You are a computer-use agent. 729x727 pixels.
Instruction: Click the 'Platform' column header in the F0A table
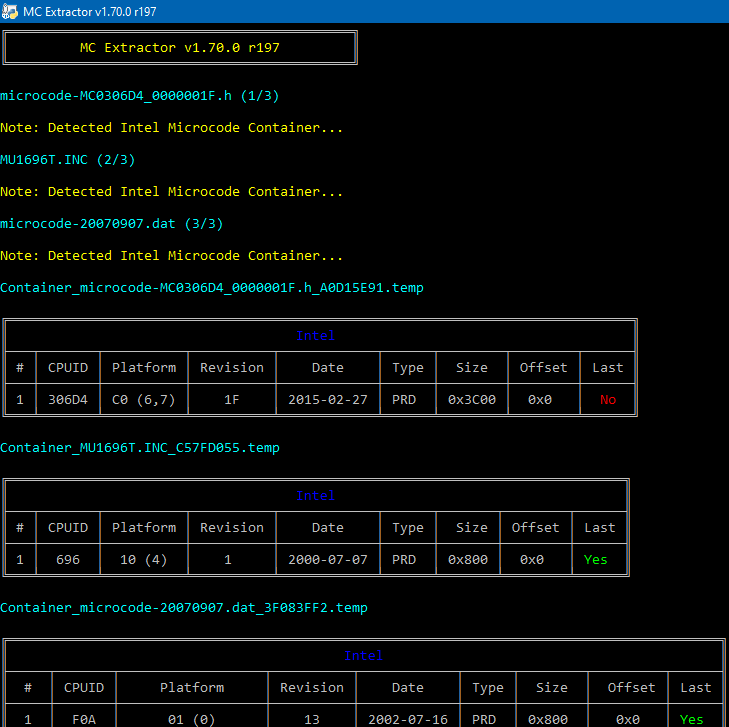pyautogui.click(x=192, y=687)
